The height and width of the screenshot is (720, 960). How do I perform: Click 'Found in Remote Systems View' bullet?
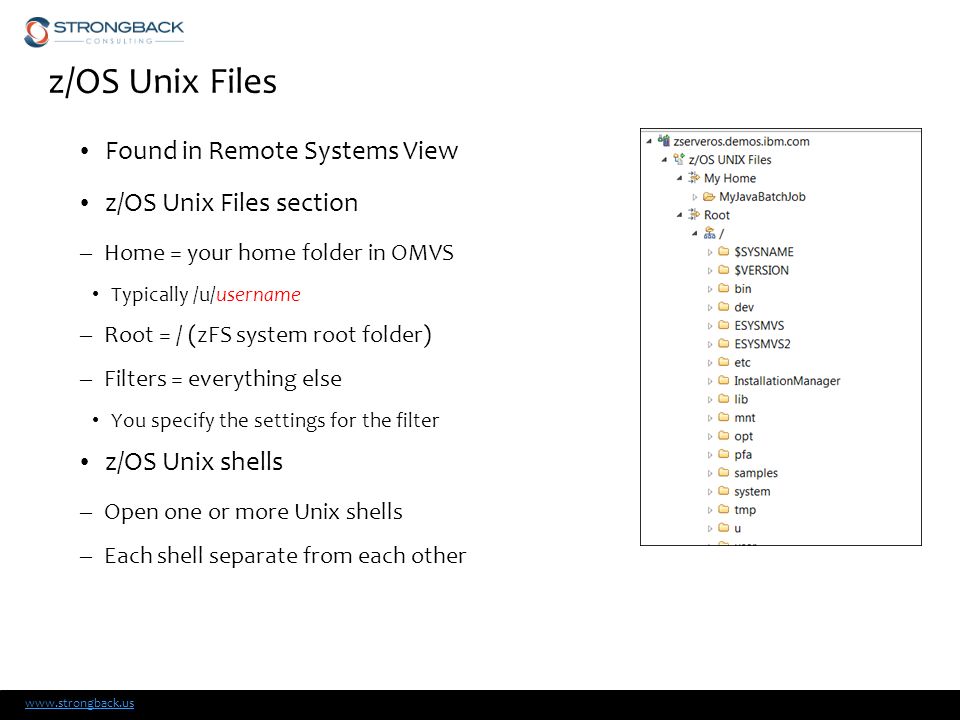click(x=282, y=151)
